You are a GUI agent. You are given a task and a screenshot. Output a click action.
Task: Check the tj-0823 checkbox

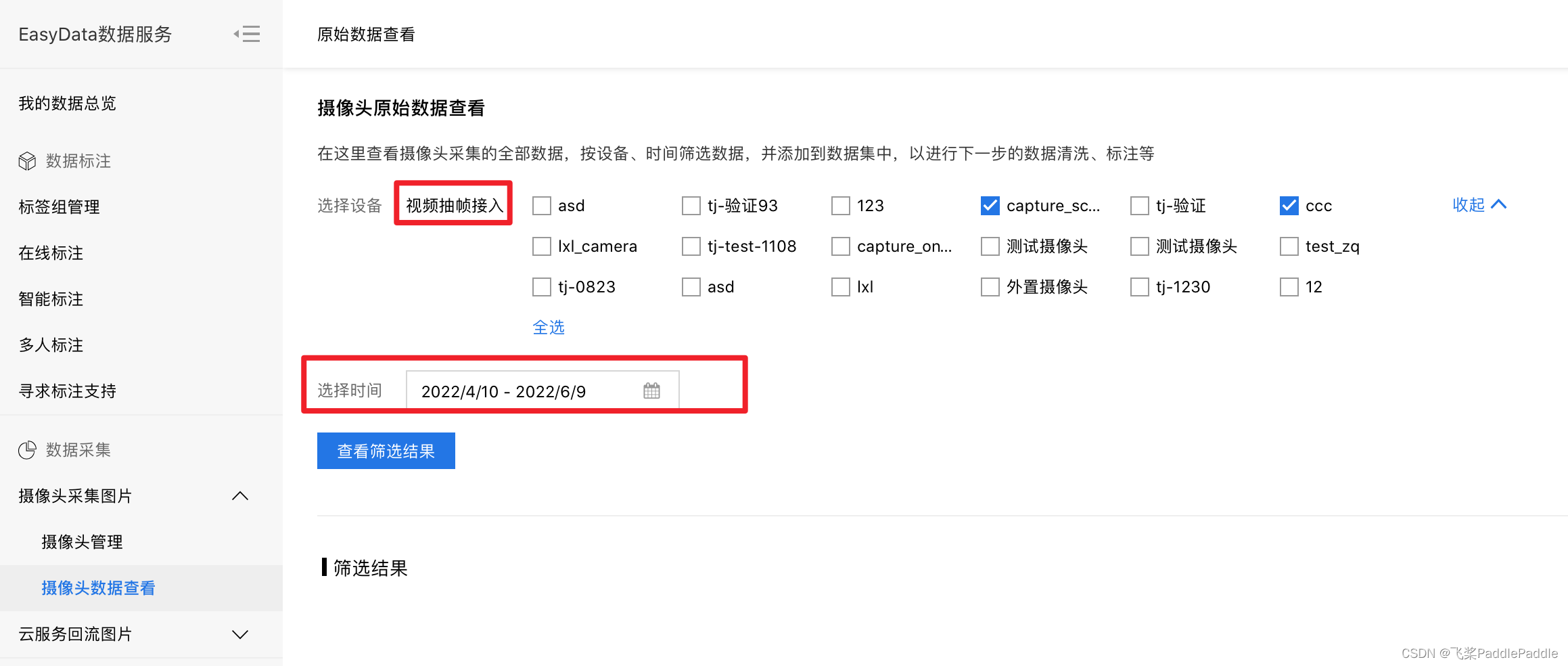542,287
